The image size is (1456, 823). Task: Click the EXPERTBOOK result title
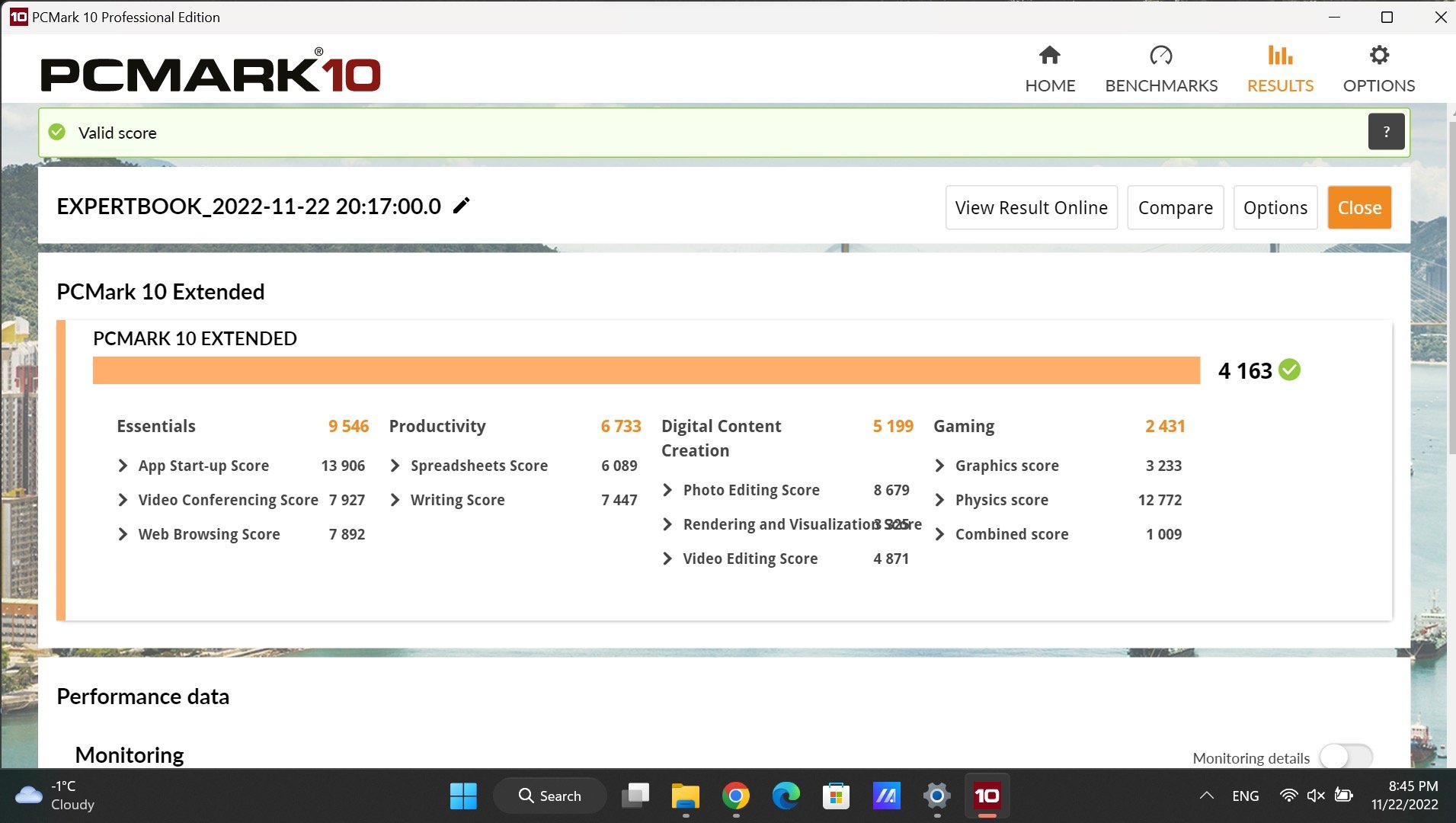pos(248,207)
